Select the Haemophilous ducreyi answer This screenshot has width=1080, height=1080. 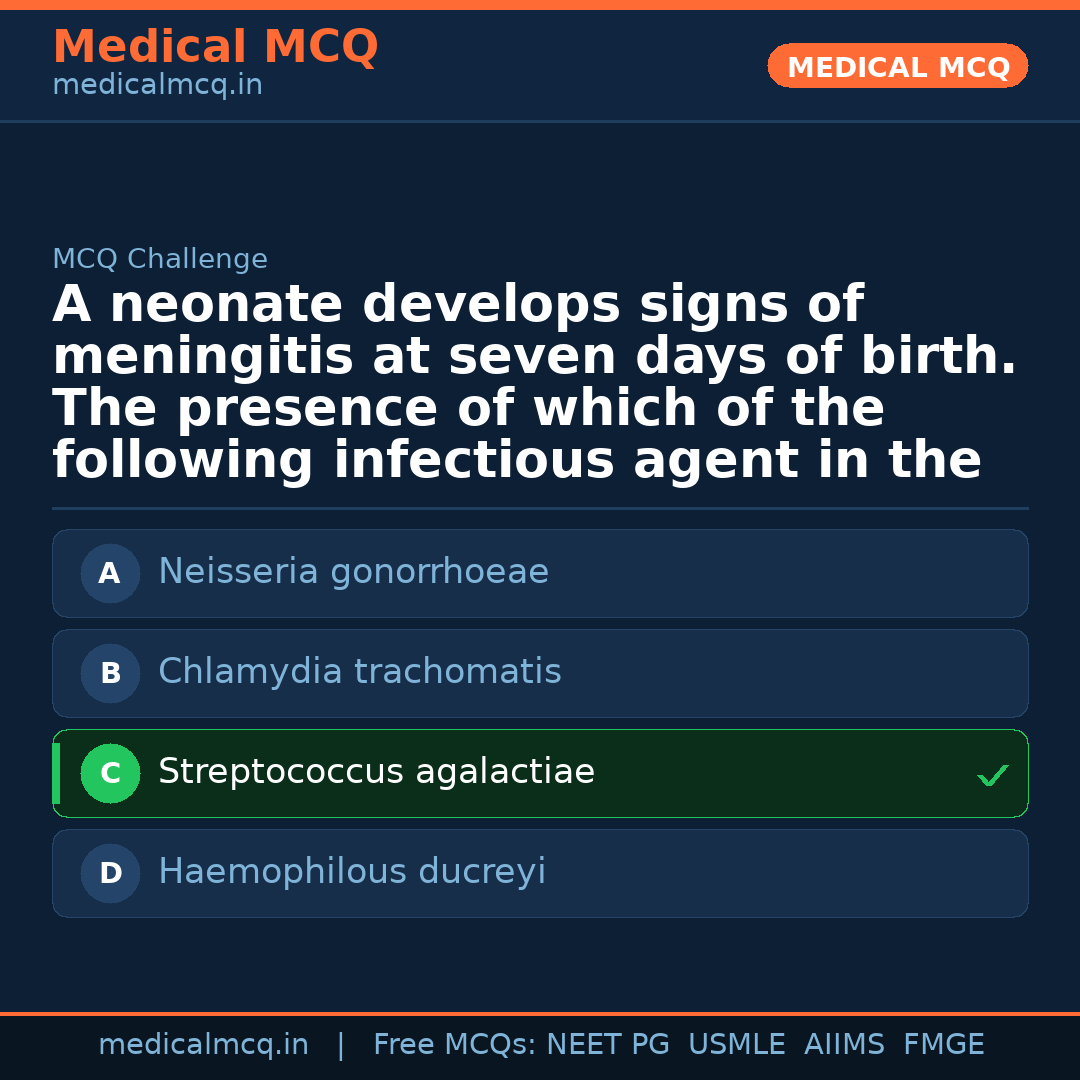(x=352, y=872)
